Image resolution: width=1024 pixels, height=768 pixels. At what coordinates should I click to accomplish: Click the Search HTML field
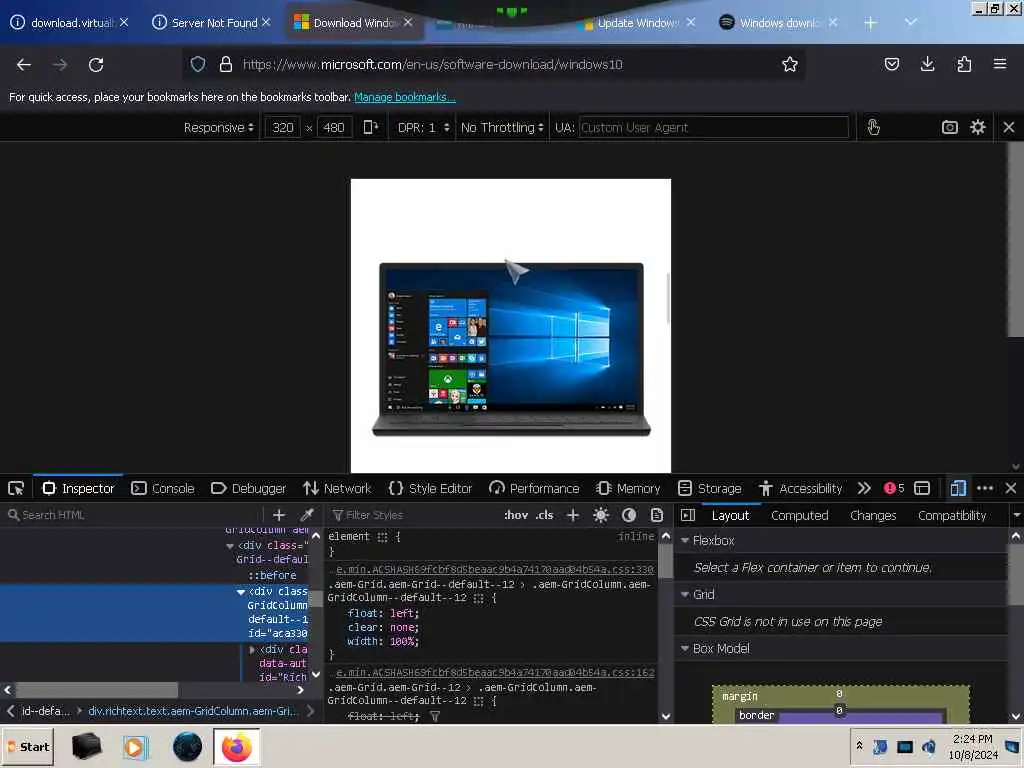(134, 515)
